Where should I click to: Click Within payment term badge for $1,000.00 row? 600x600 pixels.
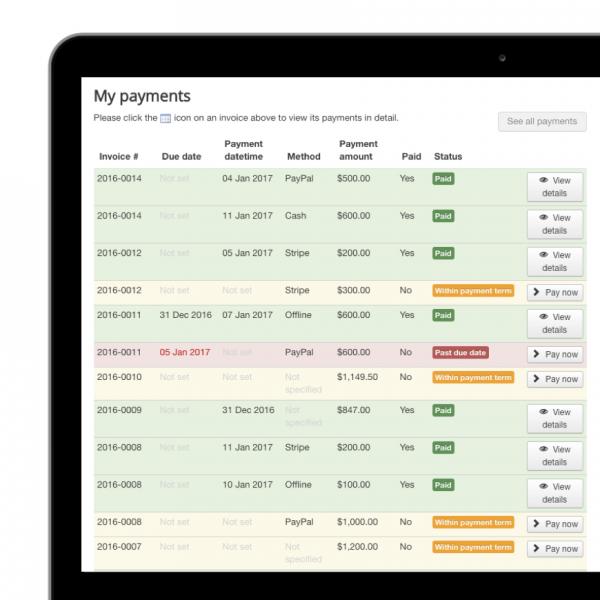[473, 523]
